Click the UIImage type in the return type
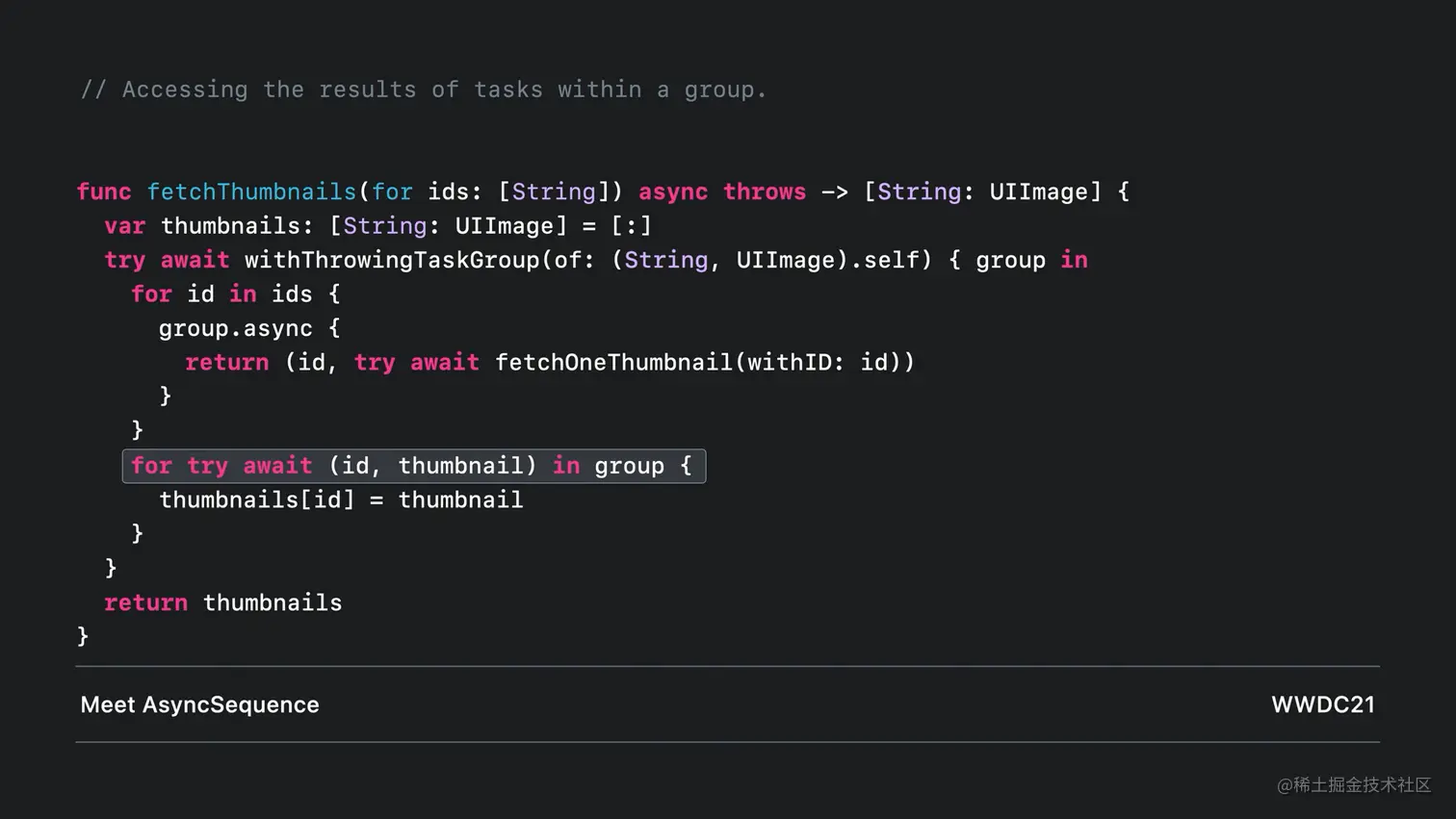The image size is (1456, 819). tap(1040, 192)
